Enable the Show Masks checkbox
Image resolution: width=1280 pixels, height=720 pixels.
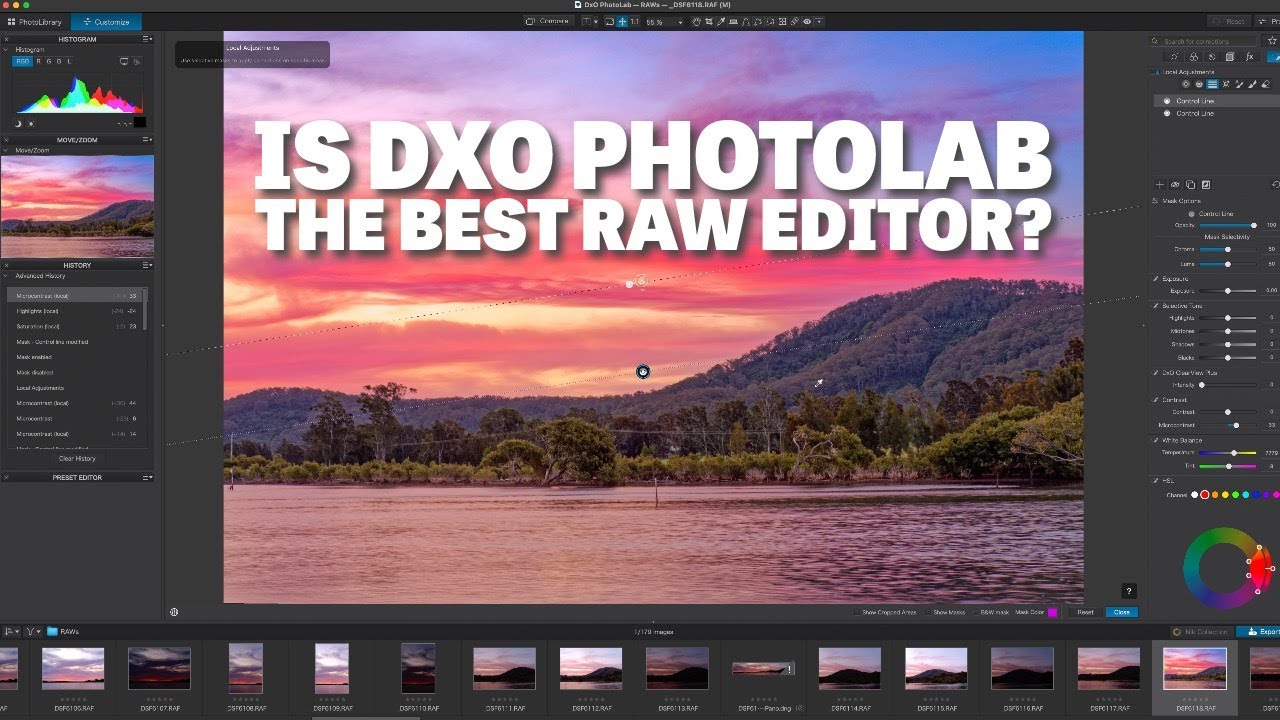click(x=928, y=612)
